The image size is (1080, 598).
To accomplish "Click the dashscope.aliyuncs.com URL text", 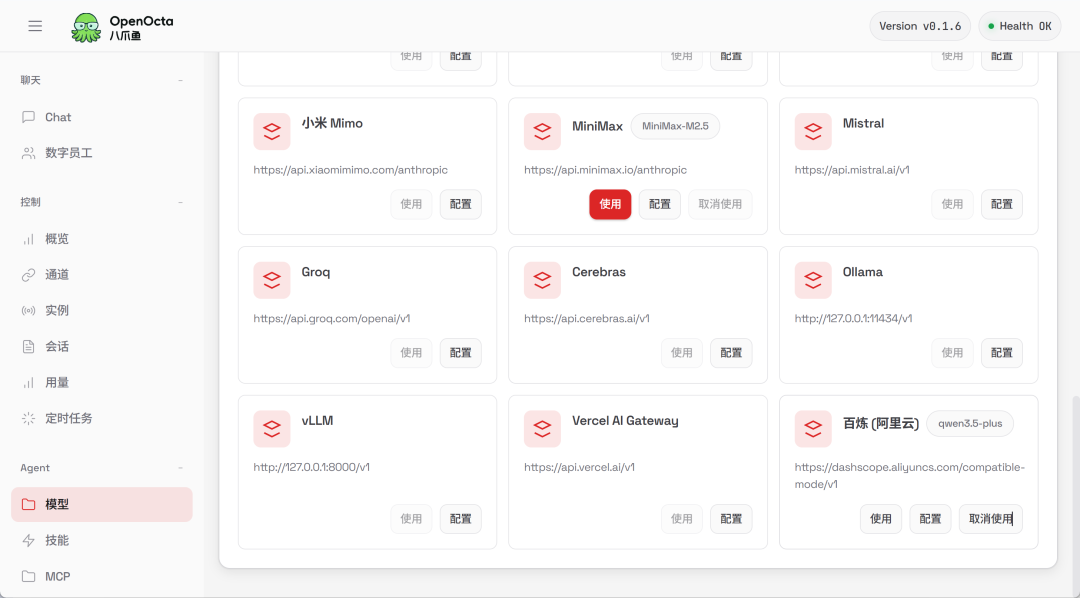I will pyautogui.click(x=910, y=475).
